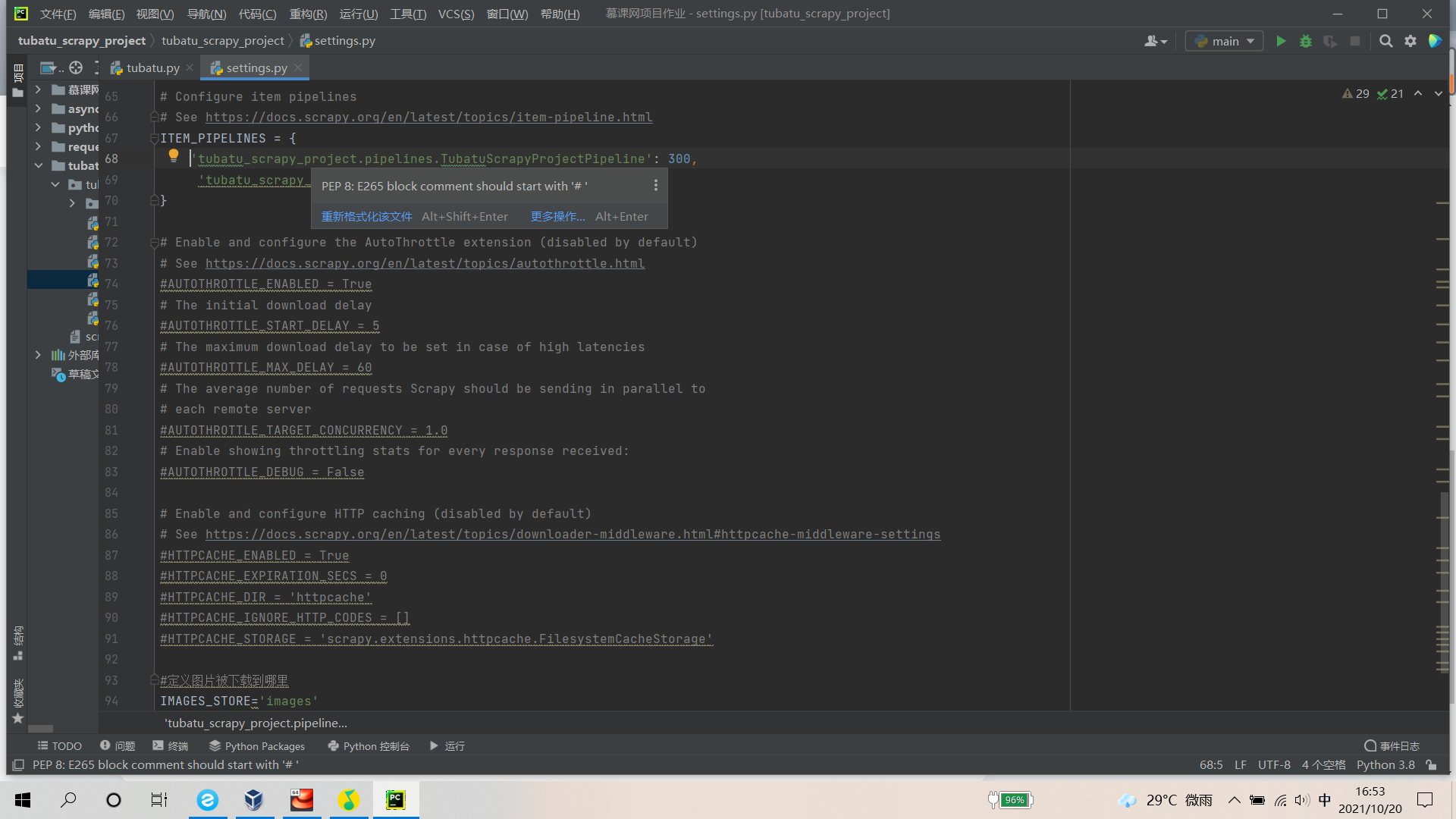Open the main run configuration dropdown

[x=1224, y=41]
